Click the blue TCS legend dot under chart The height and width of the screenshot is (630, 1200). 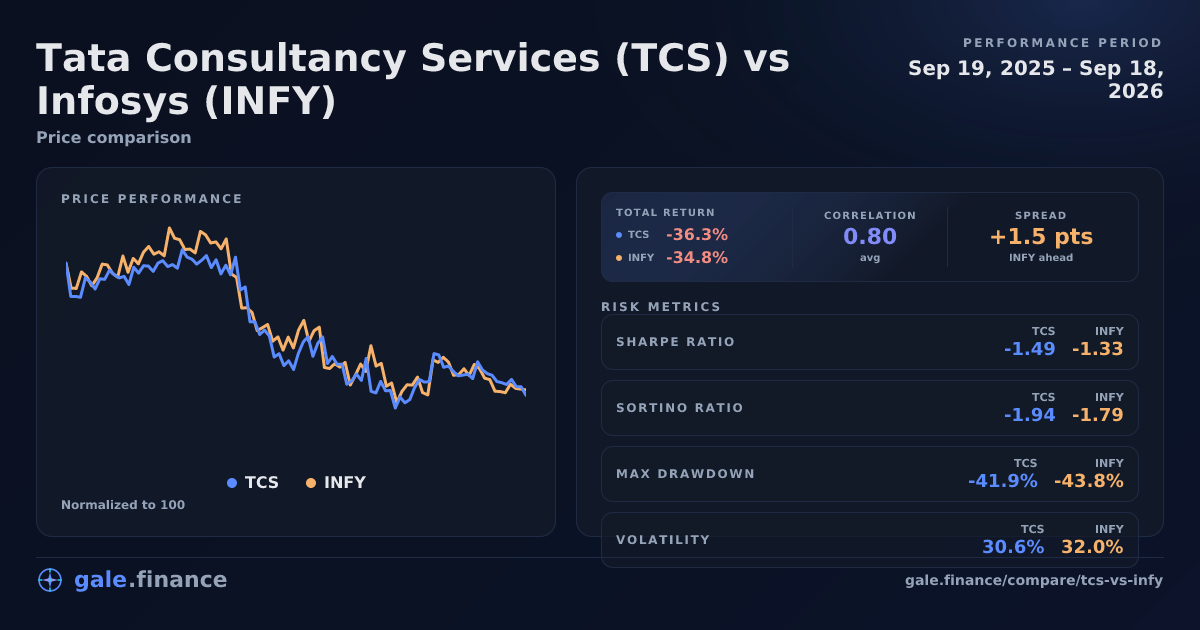tap(232, 483)
